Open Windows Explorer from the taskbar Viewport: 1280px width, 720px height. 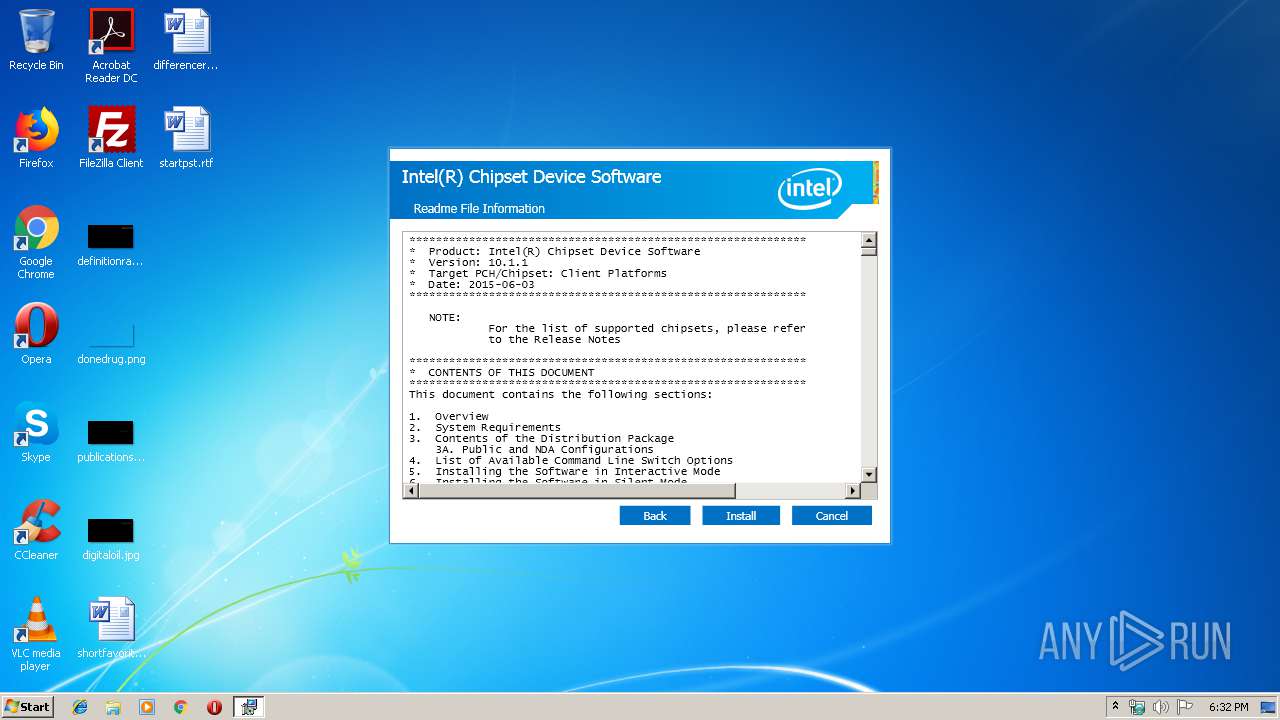click(x=113, y=707)
